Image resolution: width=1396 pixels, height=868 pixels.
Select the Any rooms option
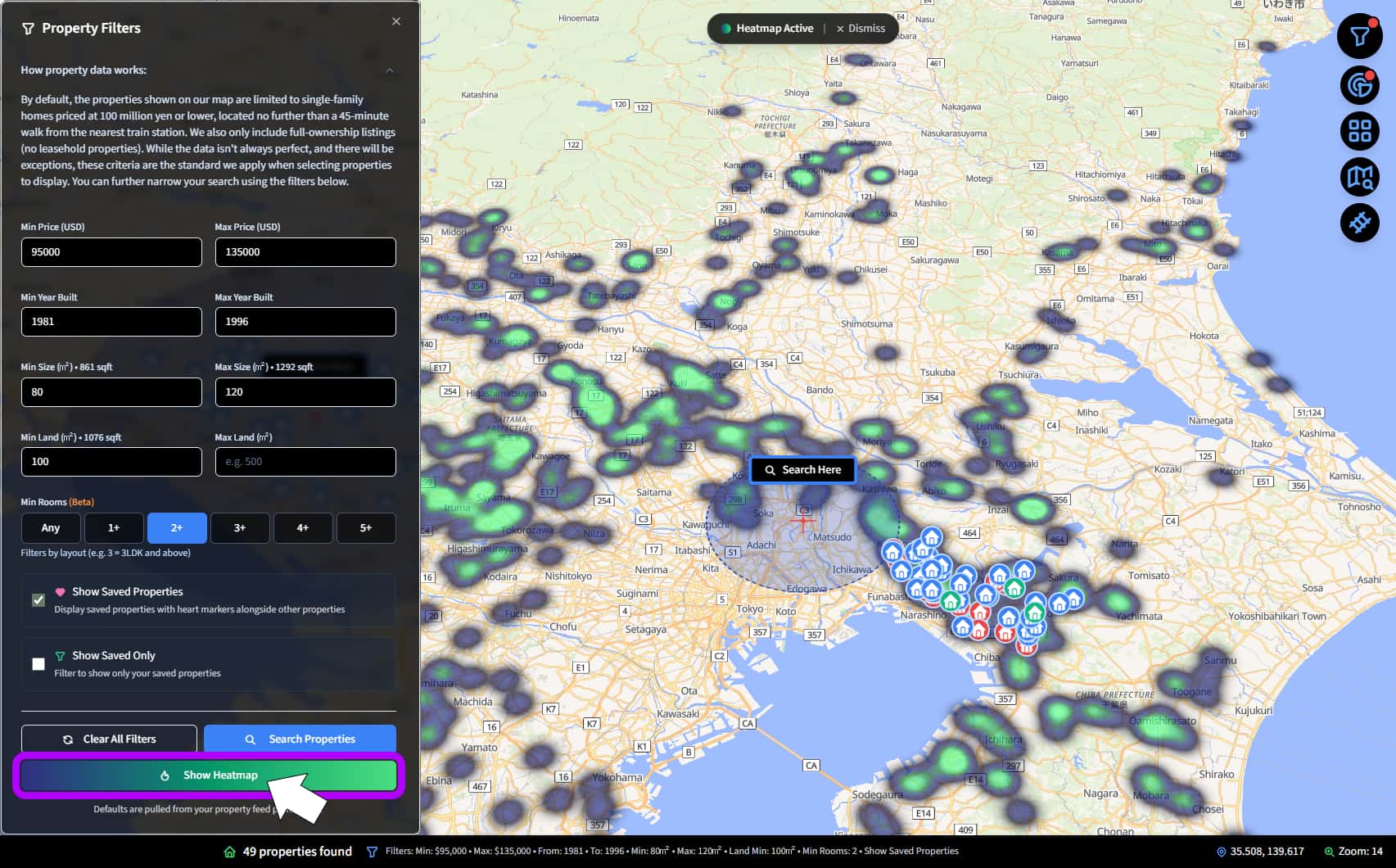pyautogui.click(x=51, y=528)
